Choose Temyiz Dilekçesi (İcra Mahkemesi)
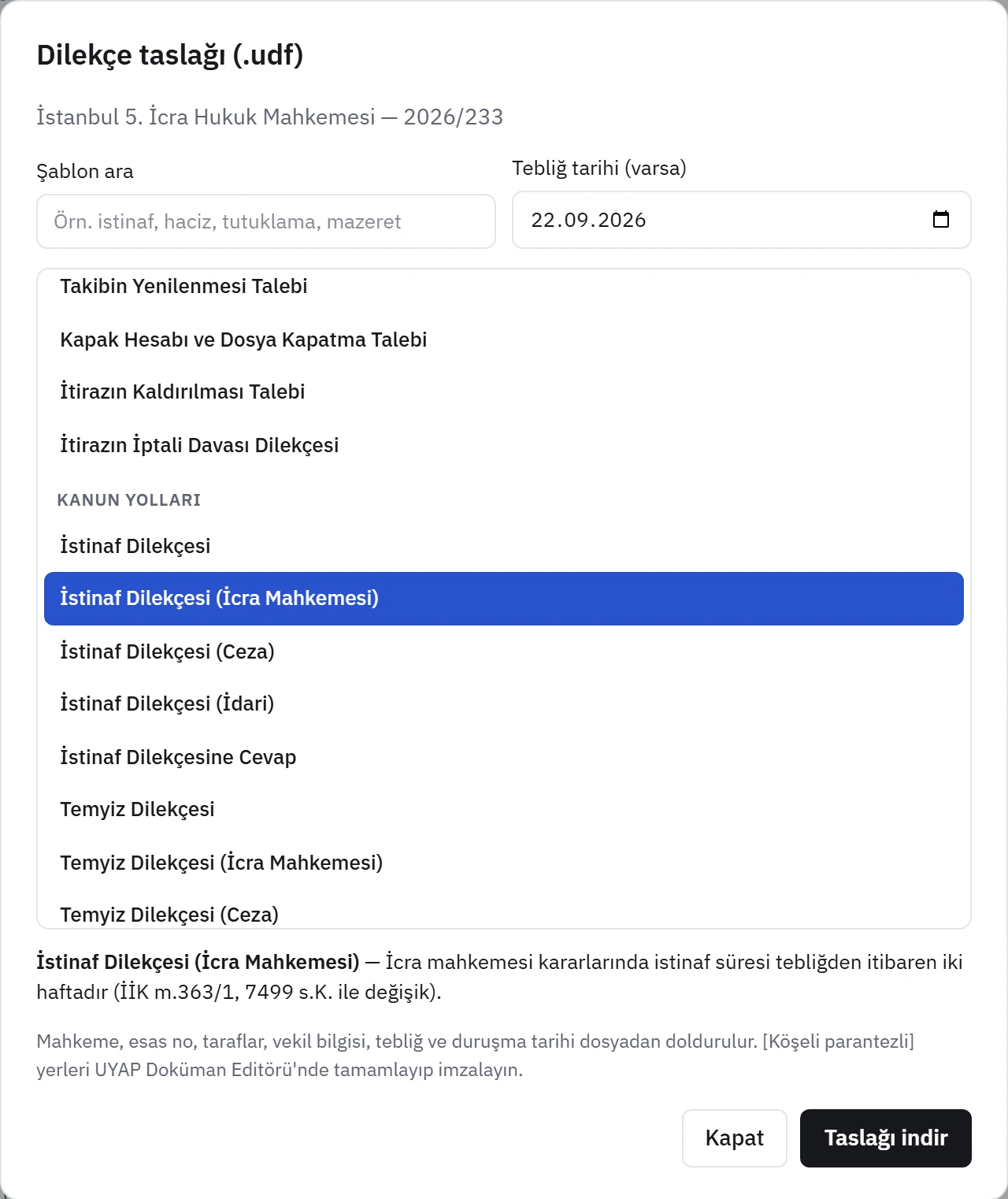 (x=504, y=863)
